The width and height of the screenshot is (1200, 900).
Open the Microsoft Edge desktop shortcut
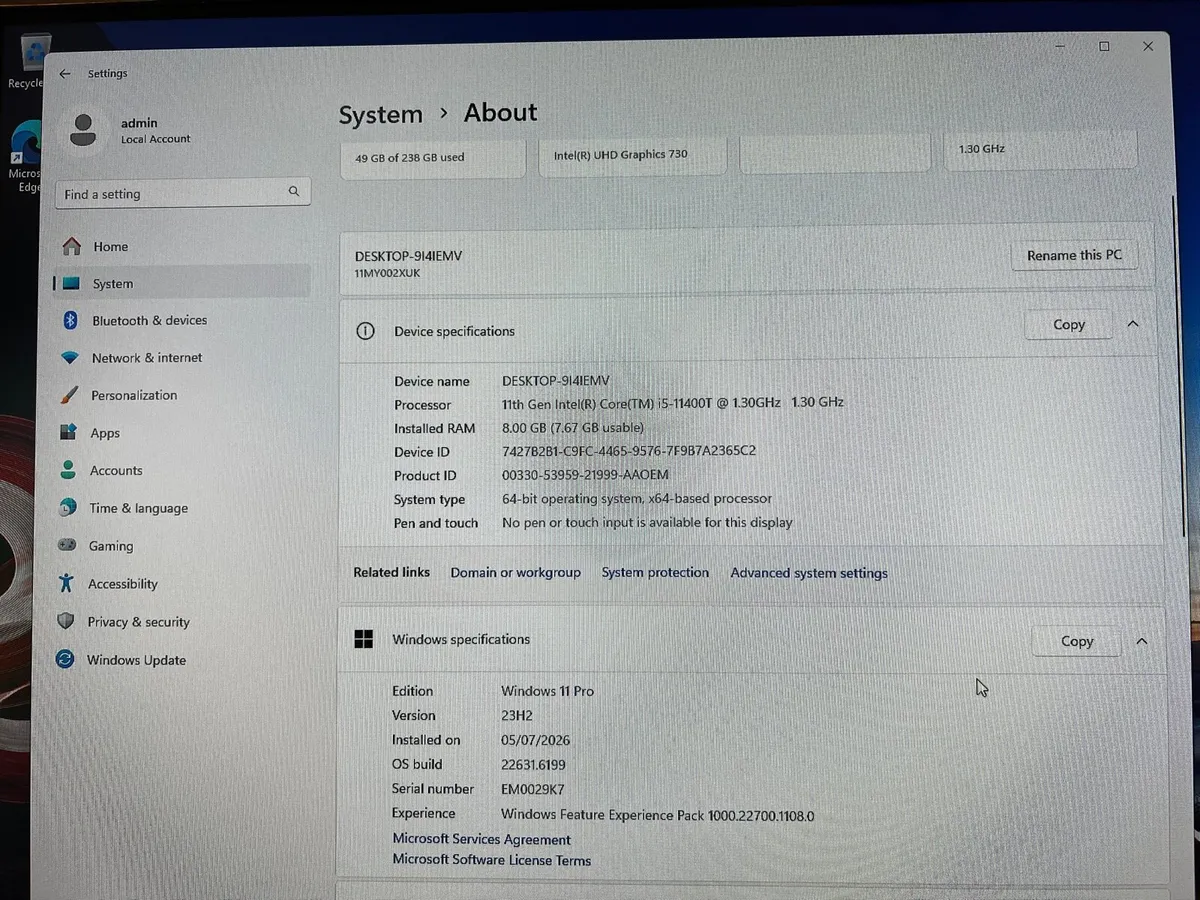[x=26, y=156]
